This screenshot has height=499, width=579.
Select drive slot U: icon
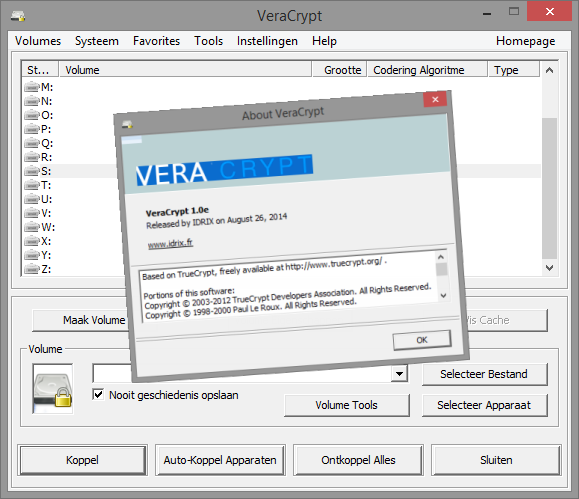[x=32, y=199]
